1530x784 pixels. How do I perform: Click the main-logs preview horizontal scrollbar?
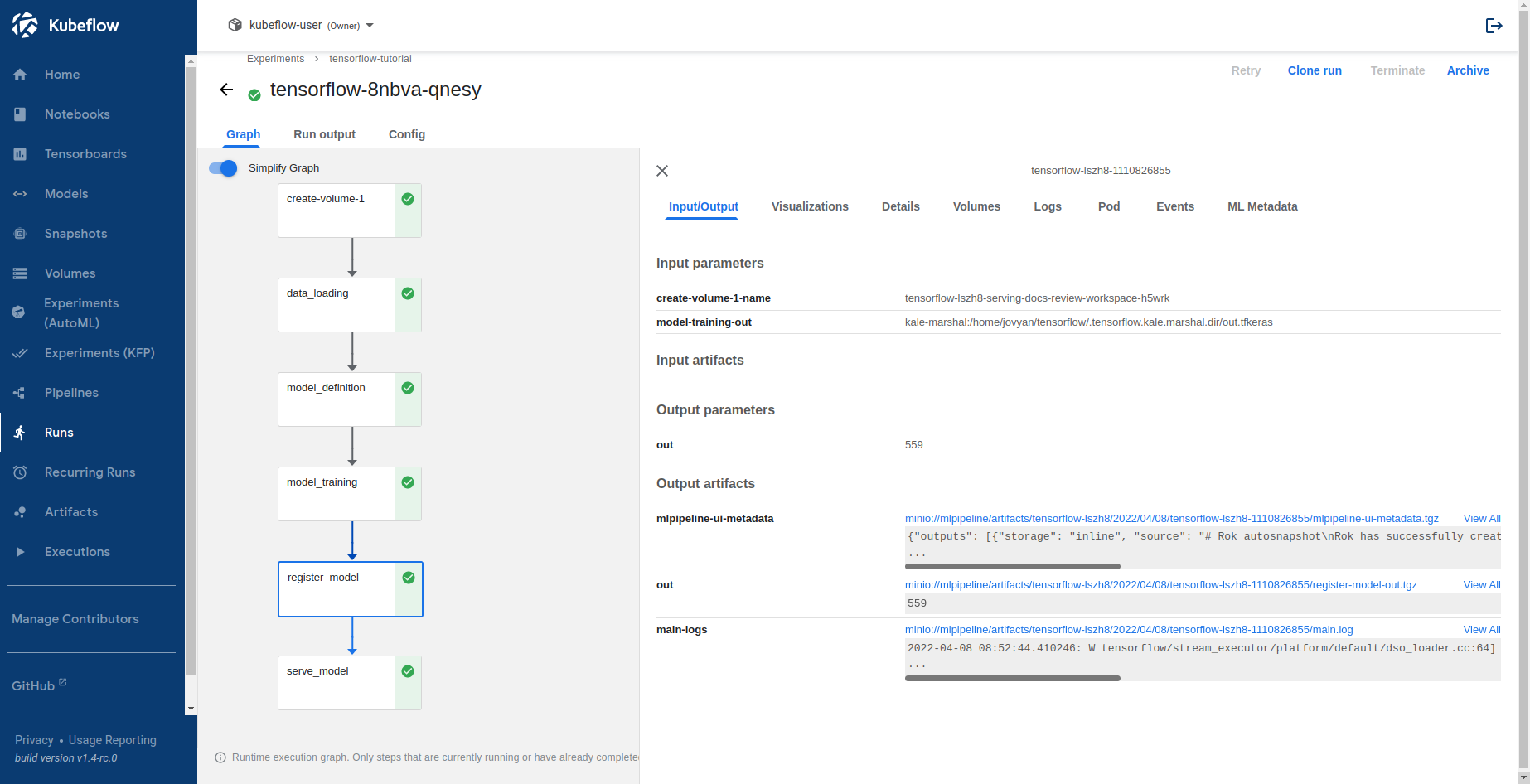coord(1013,678)
